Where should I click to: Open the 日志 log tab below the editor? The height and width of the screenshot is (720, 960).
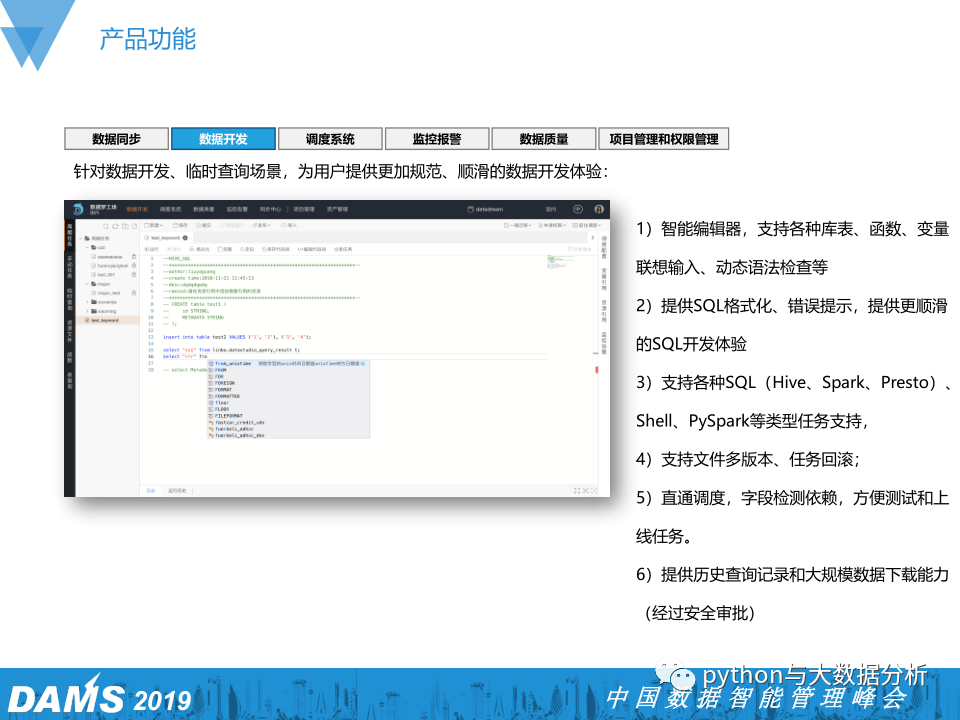[x=151, y=490]
